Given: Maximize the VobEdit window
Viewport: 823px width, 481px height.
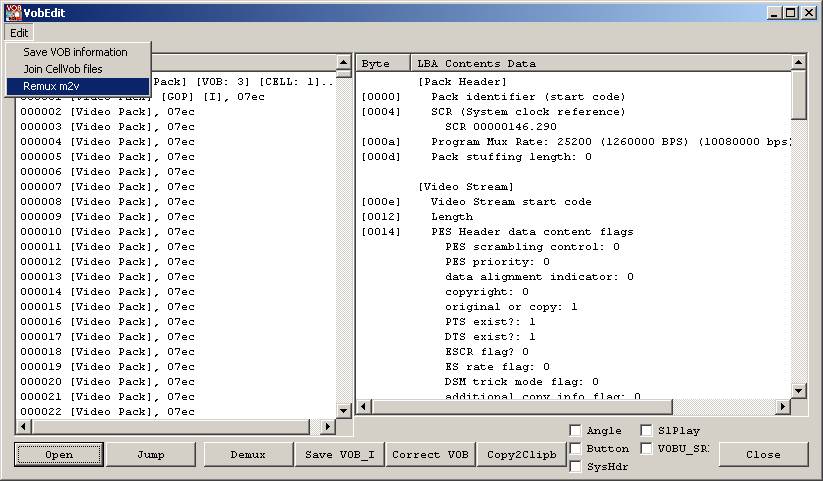Looking at the screenshot, I should click(x=791, y=13).
